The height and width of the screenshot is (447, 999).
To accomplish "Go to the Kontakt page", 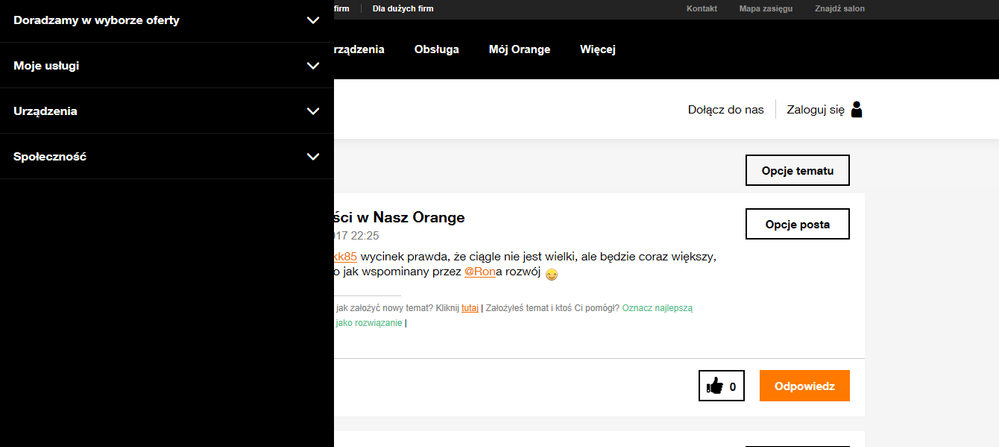I will (702, 9).
